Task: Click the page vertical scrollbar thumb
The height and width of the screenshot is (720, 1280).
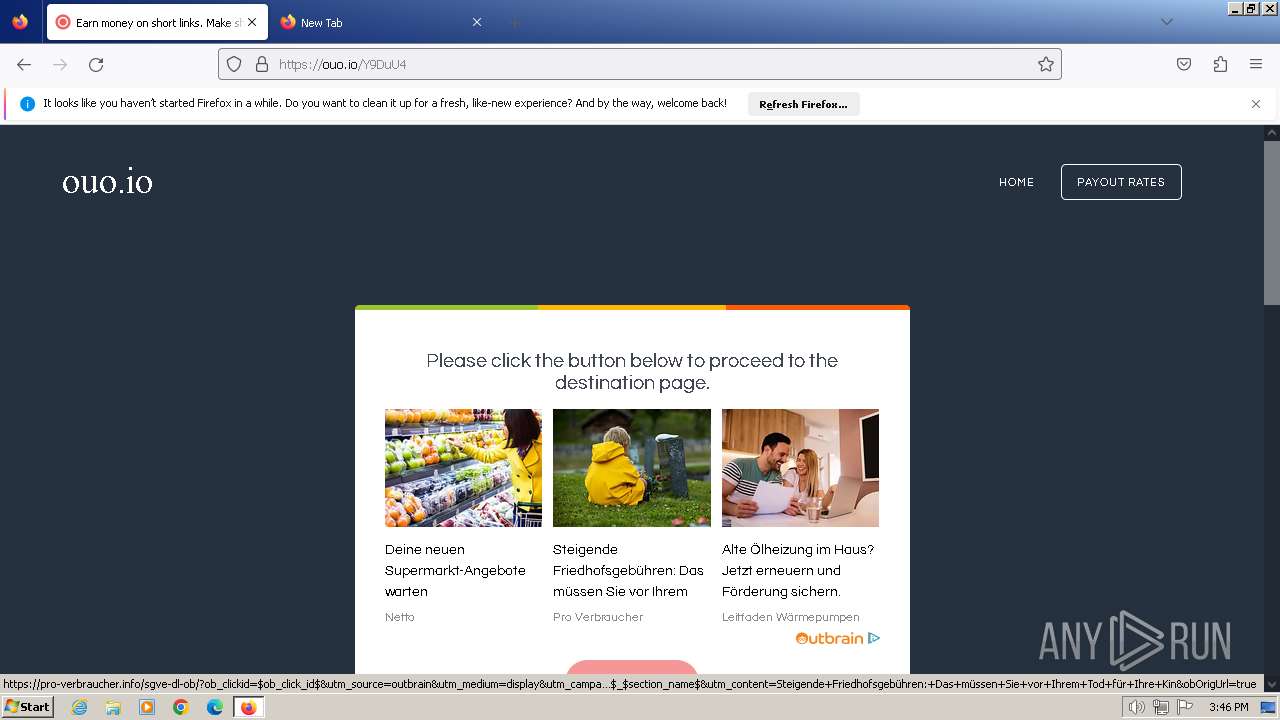Action: pos(1272,222)
